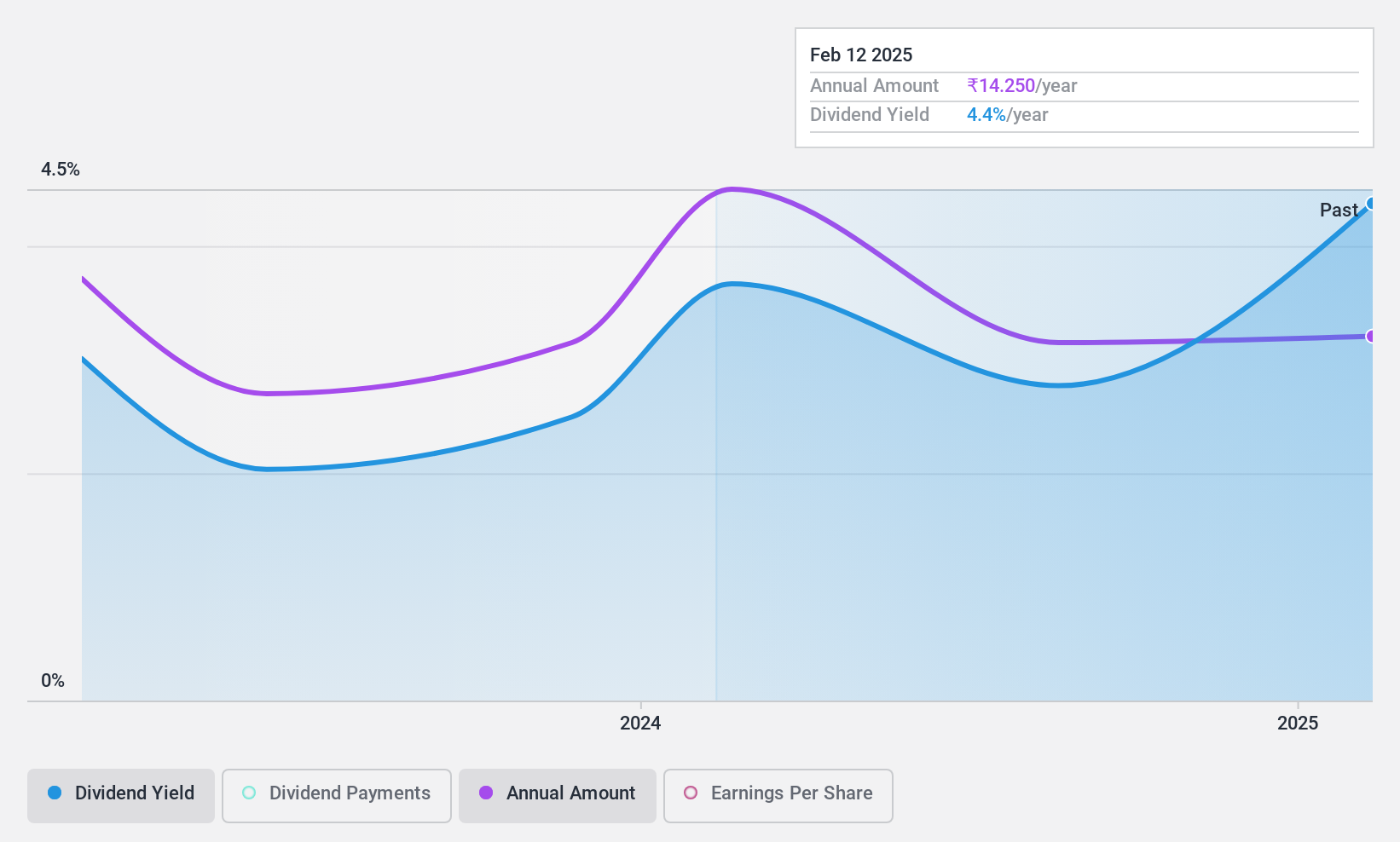Click the 'Annual Amount' label in tooltip
1400x842 pixels.
(x=874, y=85)
